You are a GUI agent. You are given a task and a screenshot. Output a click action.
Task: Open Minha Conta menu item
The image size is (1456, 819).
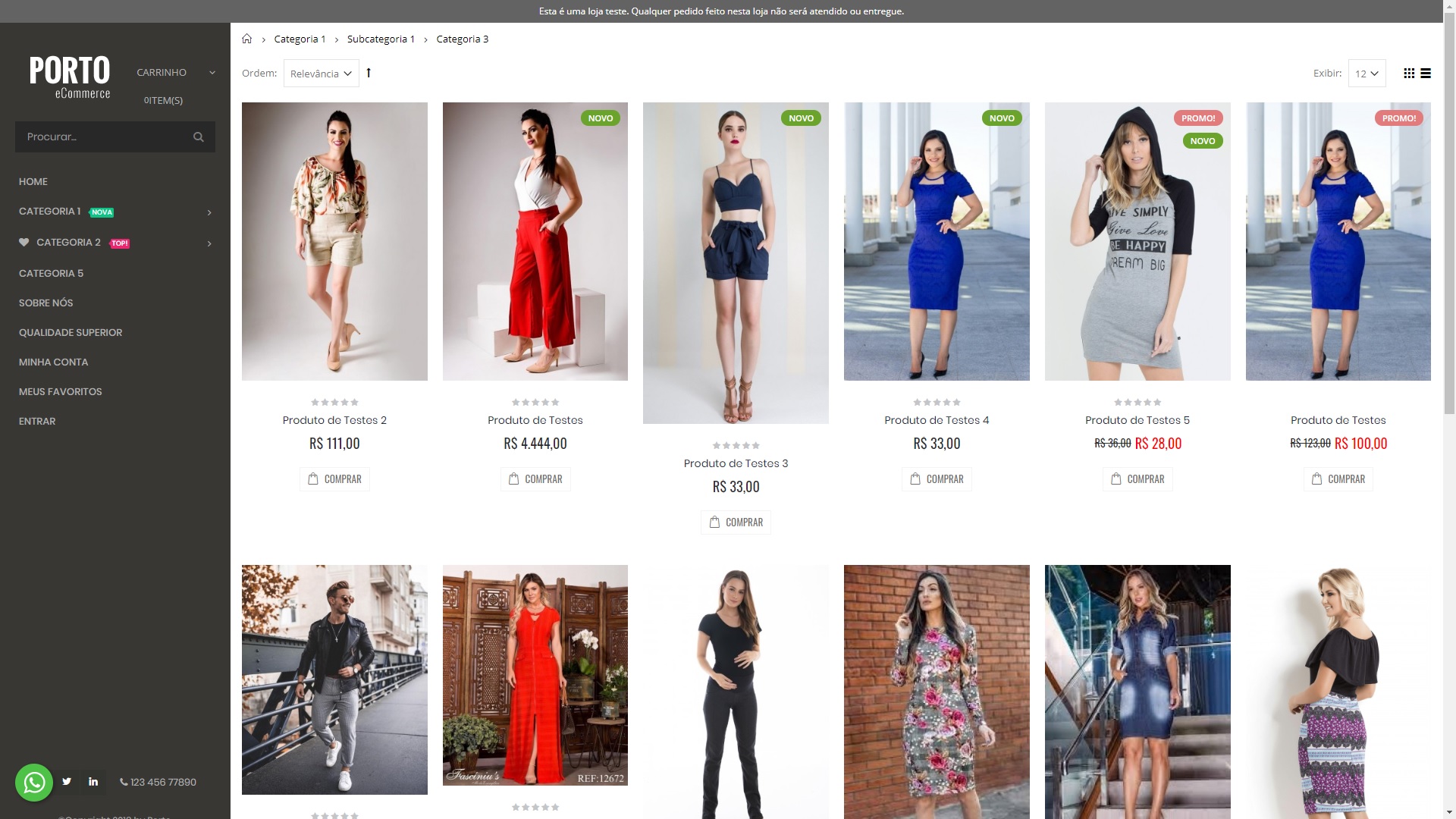click(x=54, y=362)
